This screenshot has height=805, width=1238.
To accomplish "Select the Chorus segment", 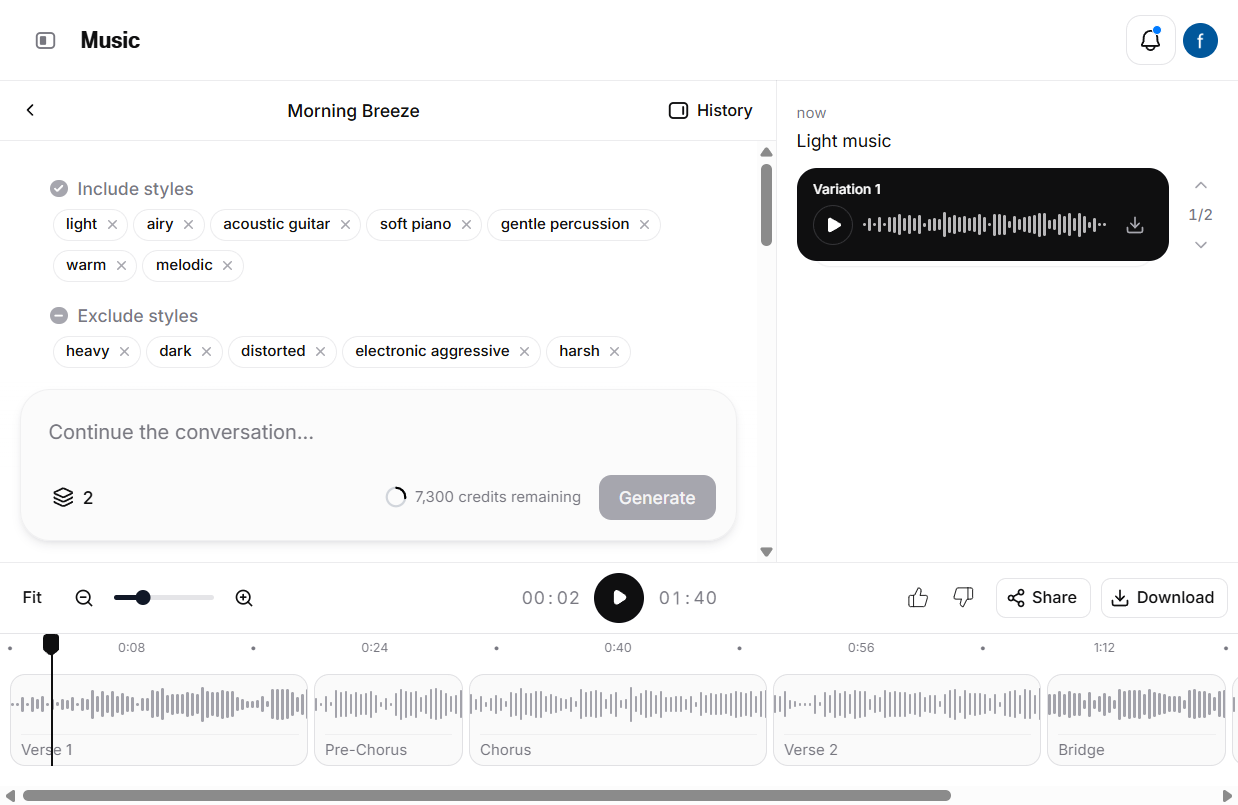I will pyautogui.click(x=618, y=720).
